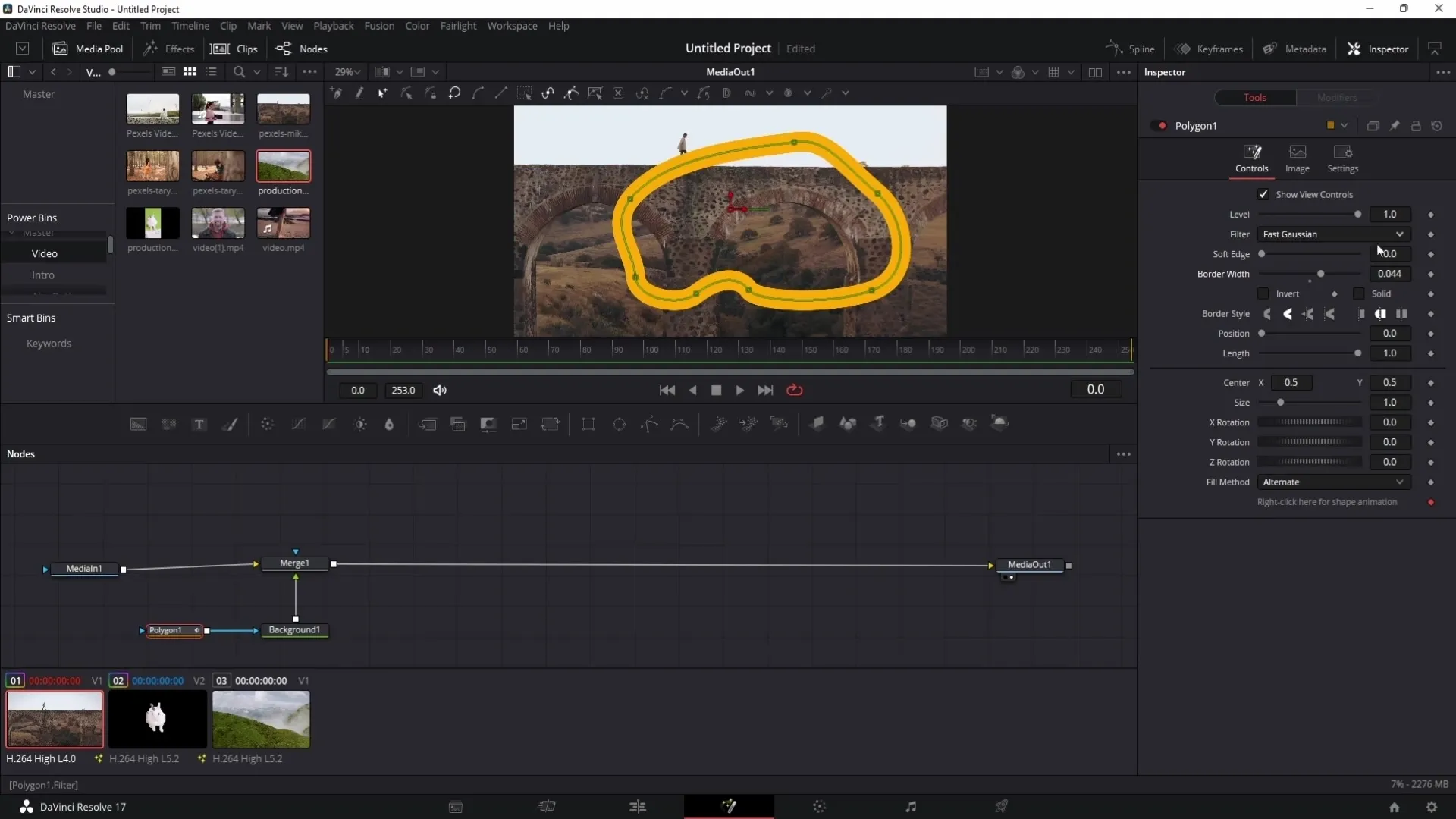Open the Keyframes editor
This screenshot has height=819, width=1456.
pos(1209,49)
